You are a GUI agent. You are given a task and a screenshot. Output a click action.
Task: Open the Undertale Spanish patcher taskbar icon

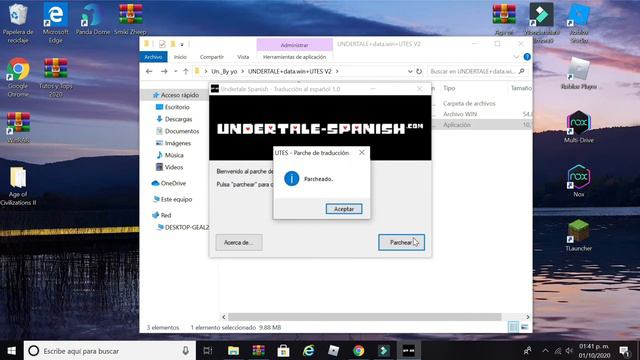coord(409,351)
